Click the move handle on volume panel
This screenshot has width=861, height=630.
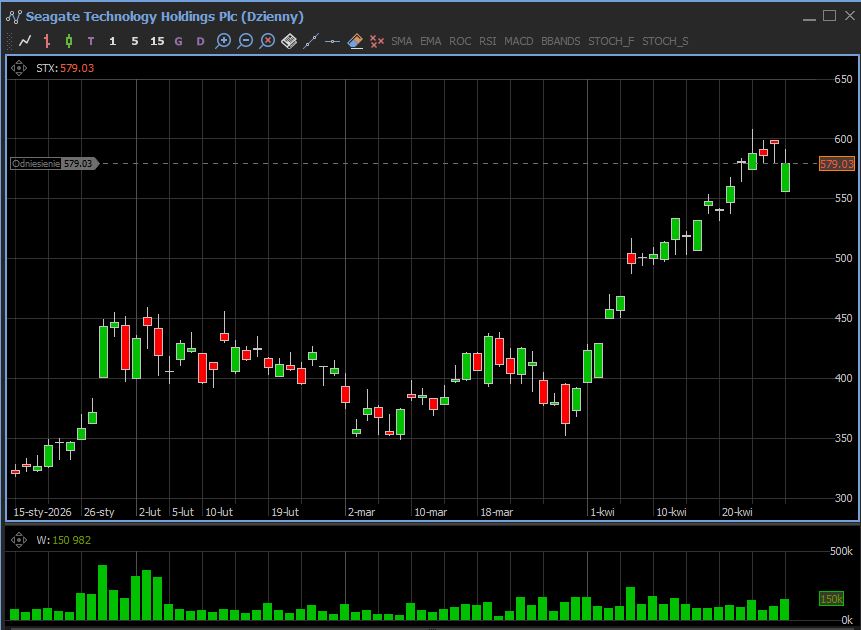click(18, 540)
